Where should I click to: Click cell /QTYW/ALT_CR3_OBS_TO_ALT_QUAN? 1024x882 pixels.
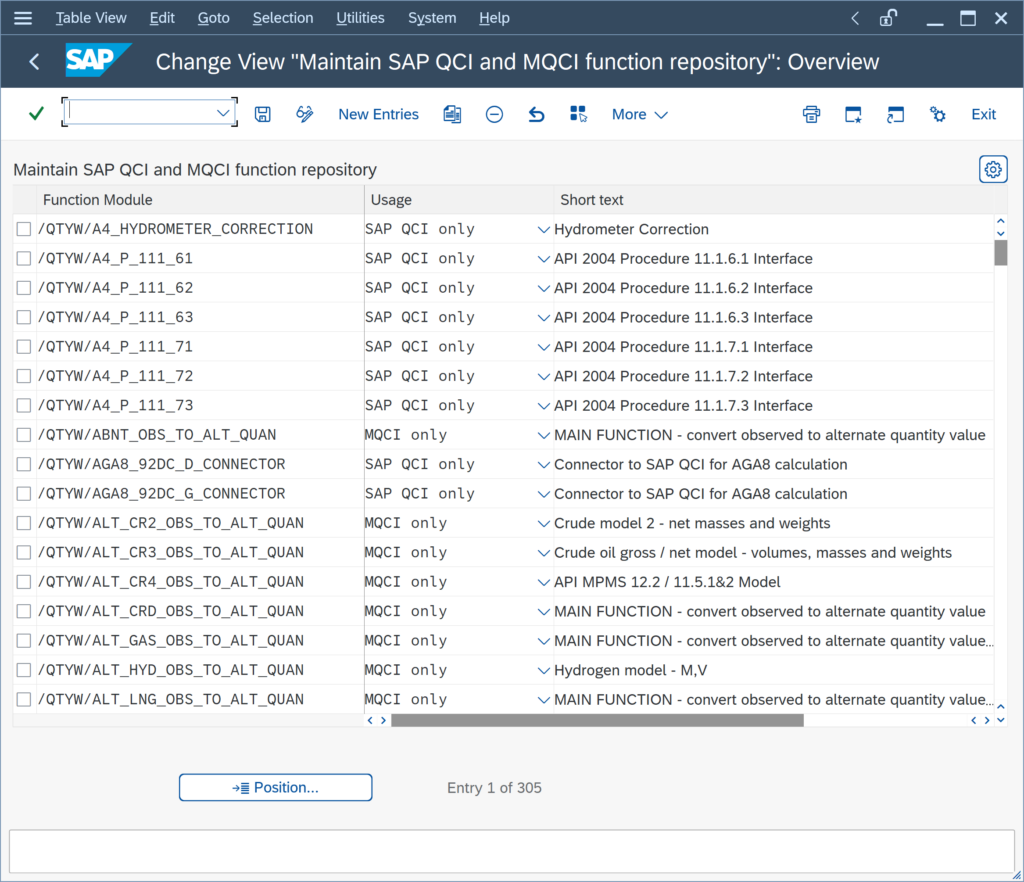coord(200,552)
